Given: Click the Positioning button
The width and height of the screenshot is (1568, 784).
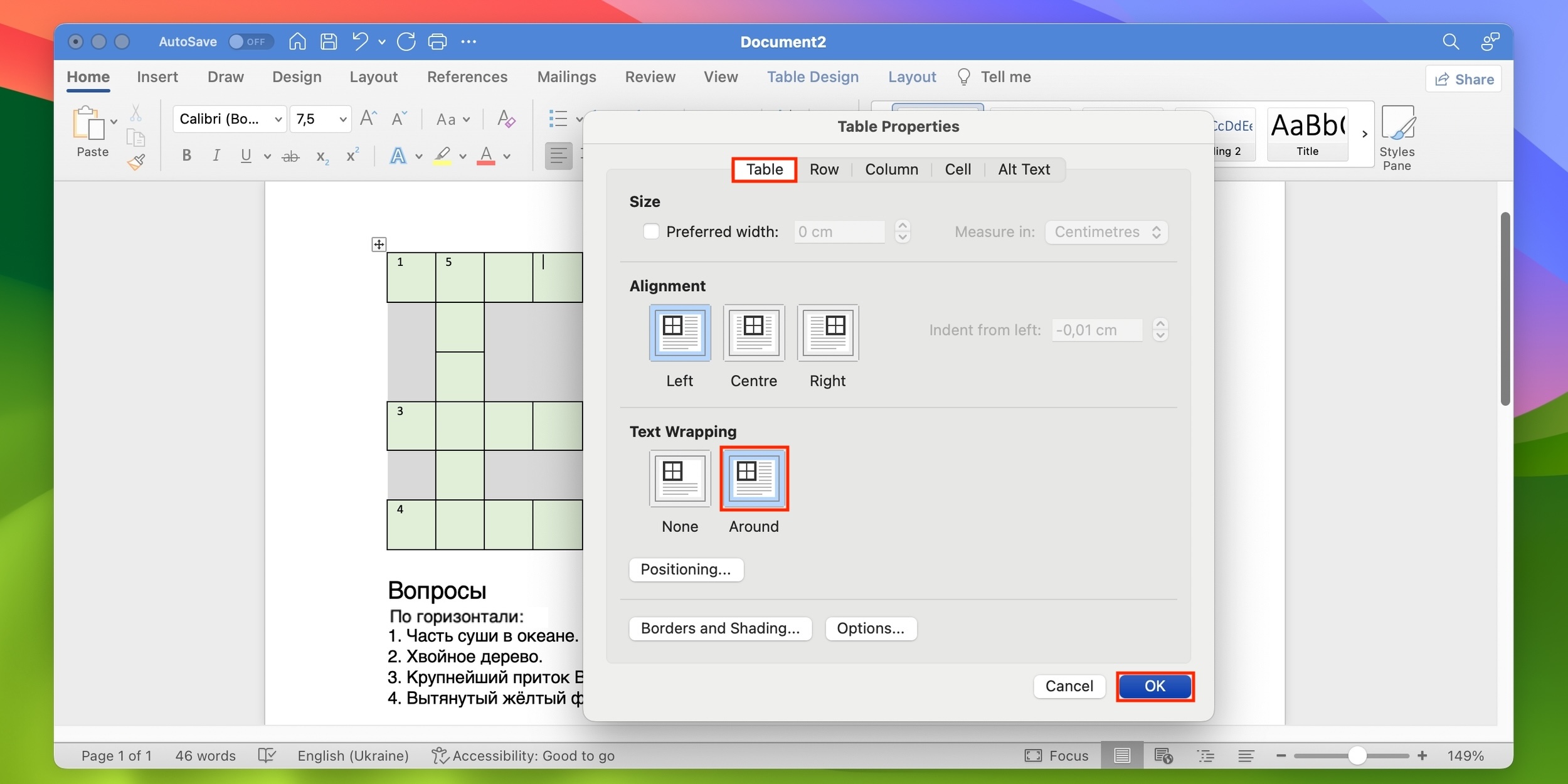Looking at the screenshot, I should (686, 568).
